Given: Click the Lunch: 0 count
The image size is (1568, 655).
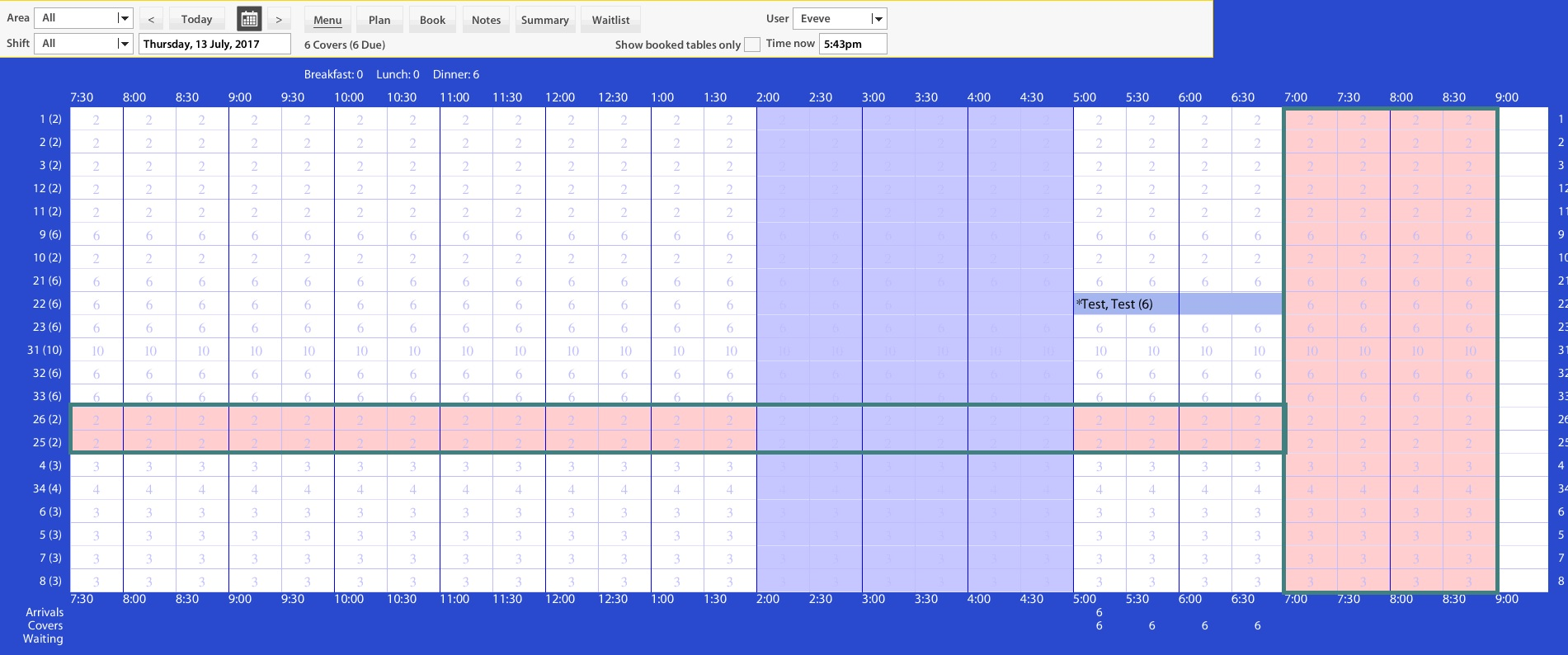Looking at the screenshot, I should [x=398, y=74].
